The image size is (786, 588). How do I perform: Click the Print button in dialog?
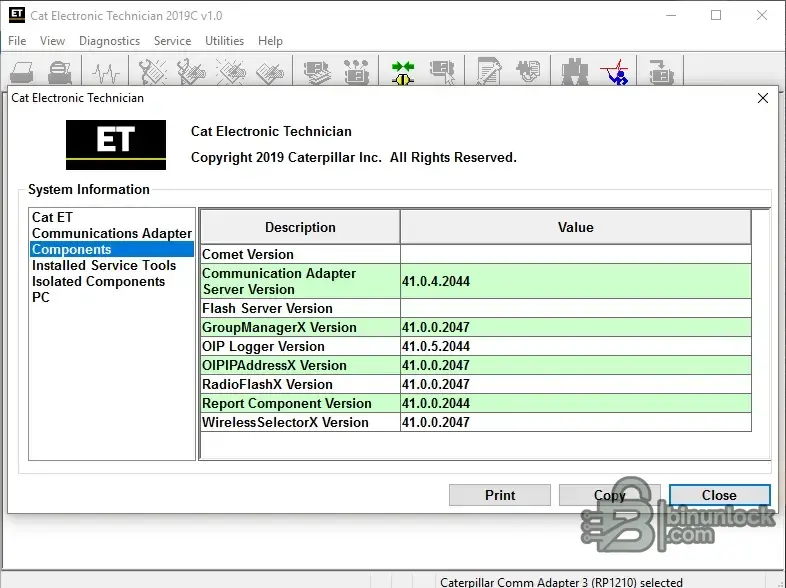click(500, 495)
